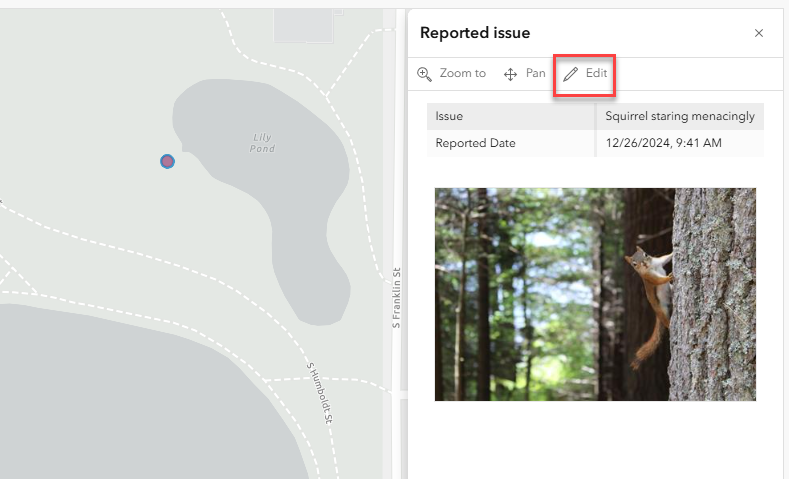Screen dimensions: 789x479
Task: Click the Zoom to magnifier icon
Action: click(424, 74)
